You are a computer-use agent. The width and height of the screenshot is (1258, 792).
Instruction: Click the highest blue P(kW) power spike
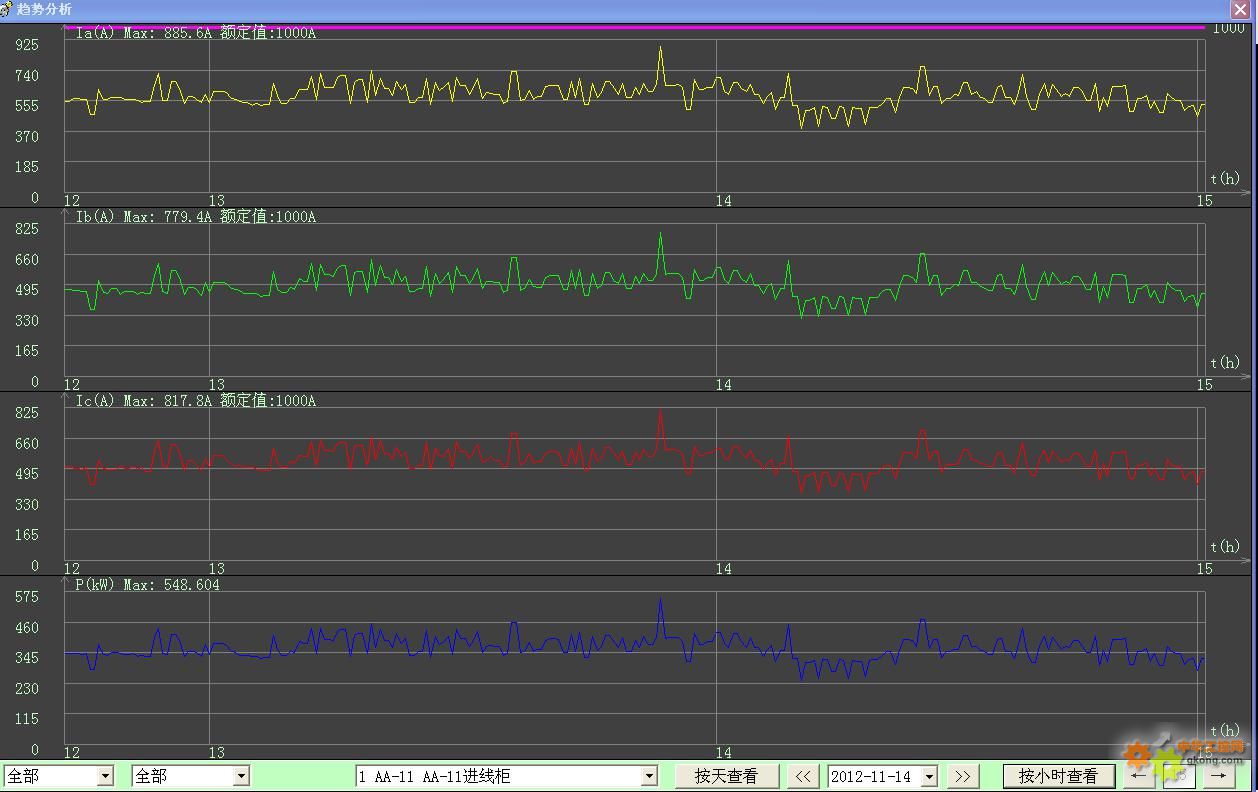(660, 600)
